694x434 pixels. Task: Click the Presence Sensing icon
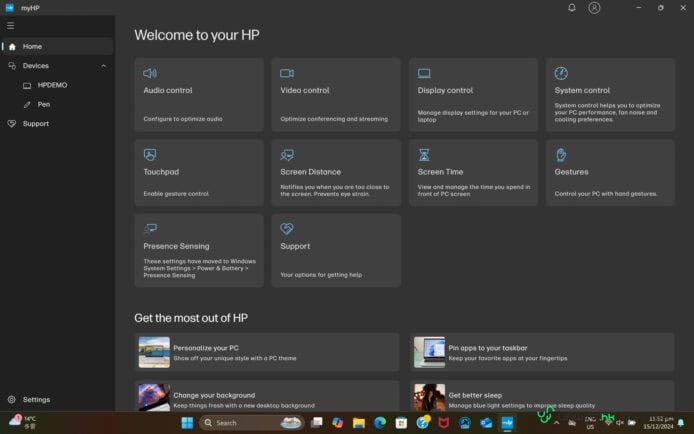click(x=150, y=229)
